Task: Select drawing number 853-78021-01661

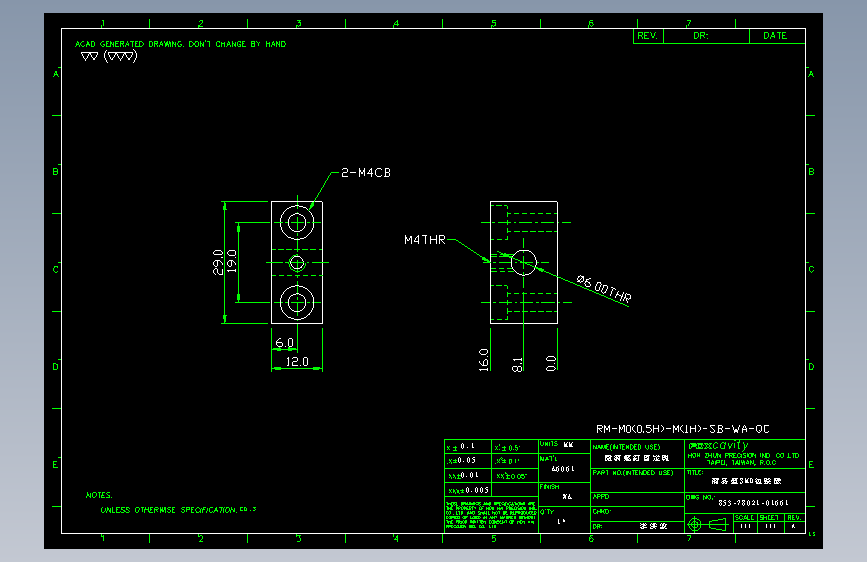Action: pos(753,503)
